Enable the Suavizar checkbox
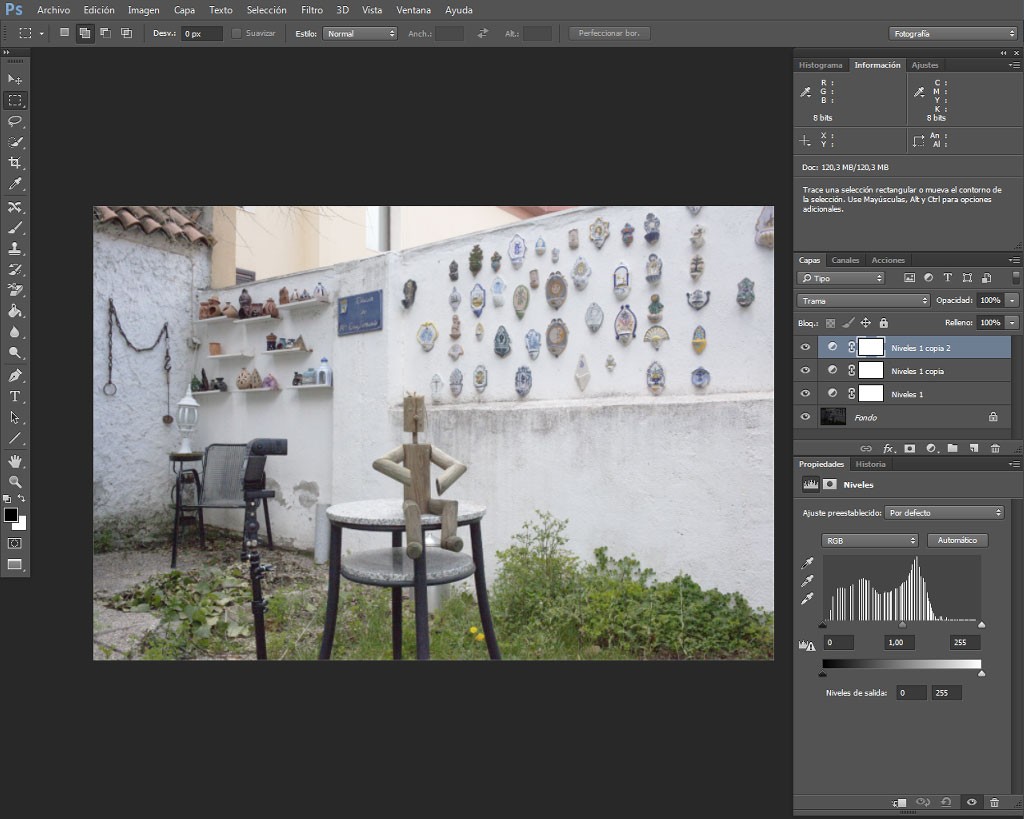This screenshot has height=819, width=1024. [x=236, y=33]
